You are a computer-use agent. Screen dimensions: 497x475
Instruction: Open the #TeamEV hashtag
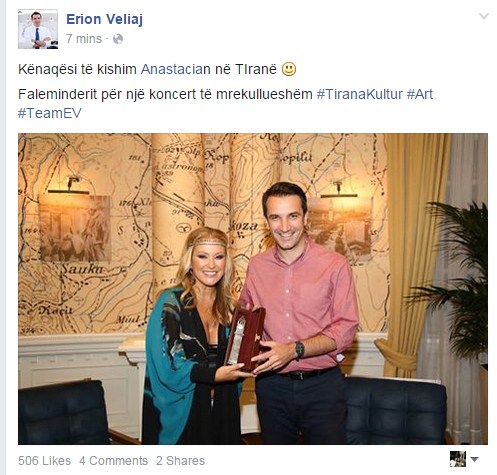tap(50, 113)
